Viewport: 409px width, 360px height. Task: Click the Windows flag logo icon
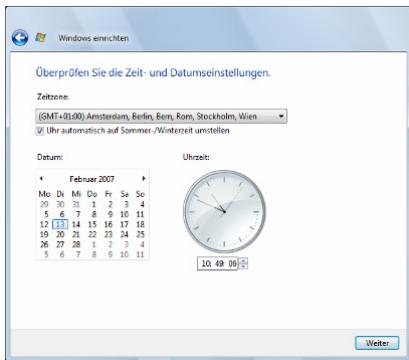(41, 37)
